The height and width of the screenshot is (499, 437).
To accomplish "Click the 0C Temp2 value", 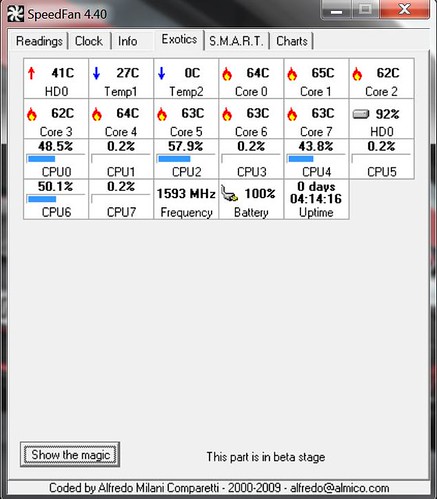I will point(192,73).
